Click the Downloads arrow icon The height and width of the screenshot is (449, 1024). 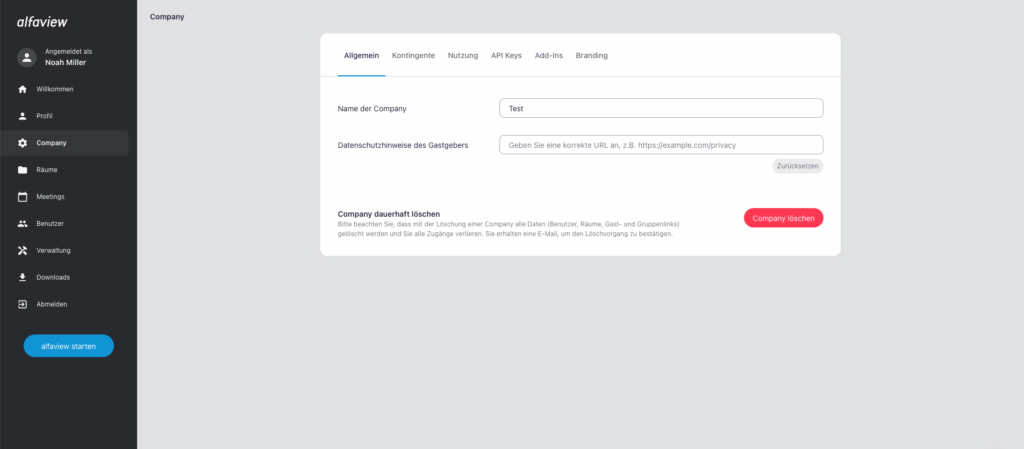click(22, 277)
